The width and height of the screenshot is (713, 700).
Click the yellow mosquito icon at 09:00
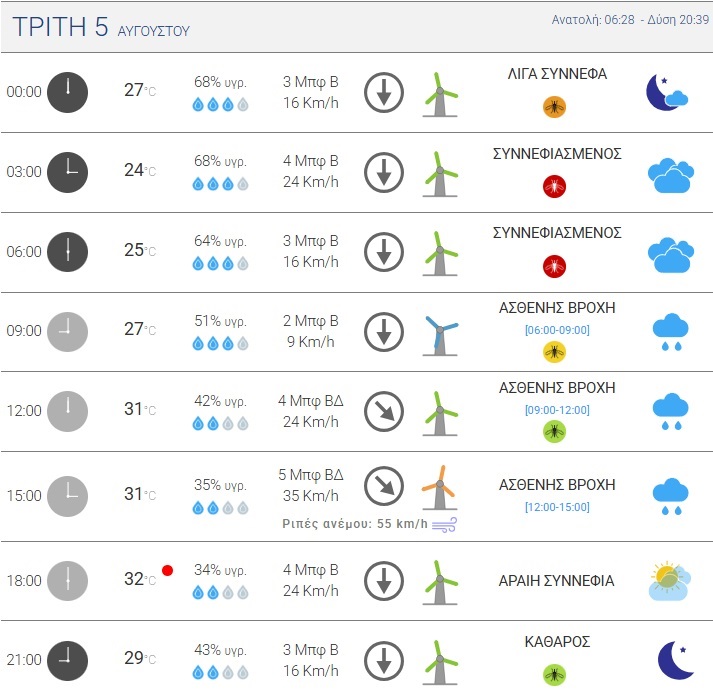[554, 352]
